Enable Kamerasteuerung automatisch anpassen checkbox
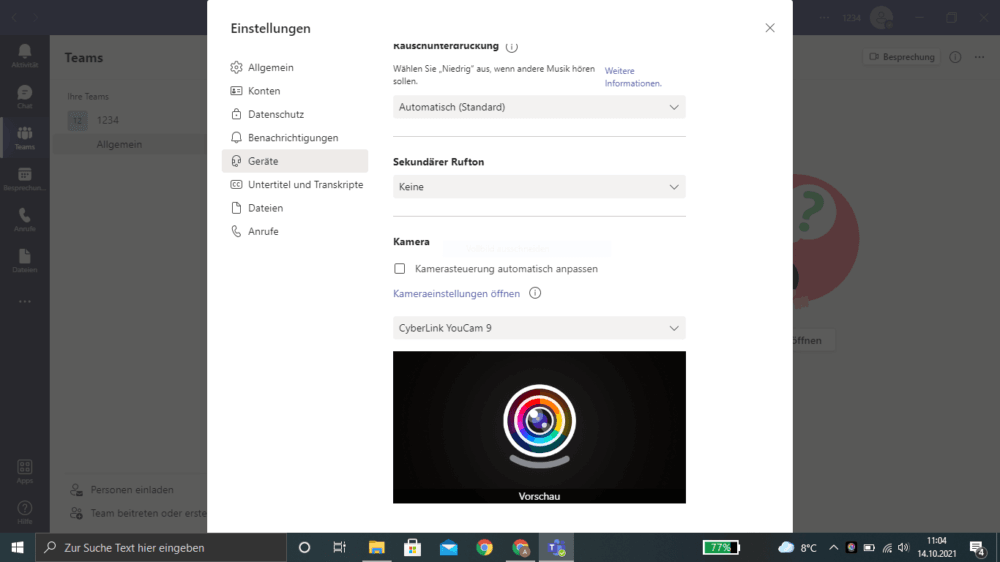The width and height of the screenshot is (1000, 562). click(x=399, y=269)
